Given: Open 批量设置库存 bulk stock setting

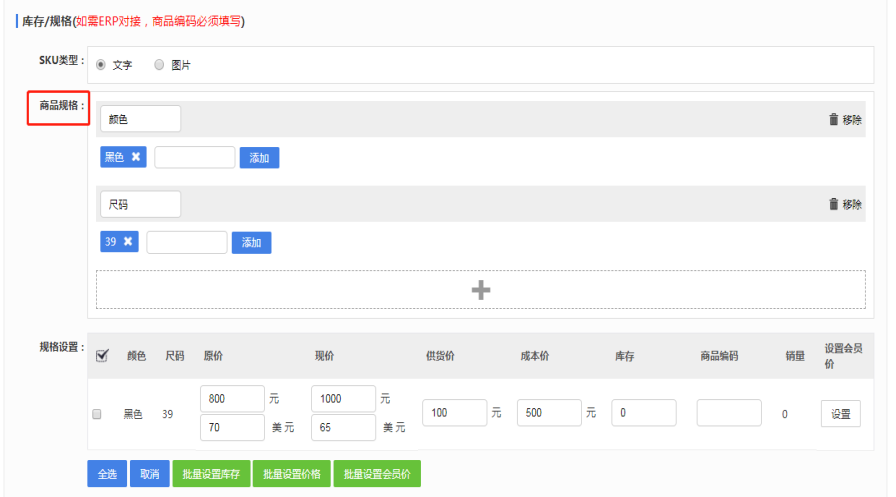Looking at the screenshot, I should [x=210, y=474].
